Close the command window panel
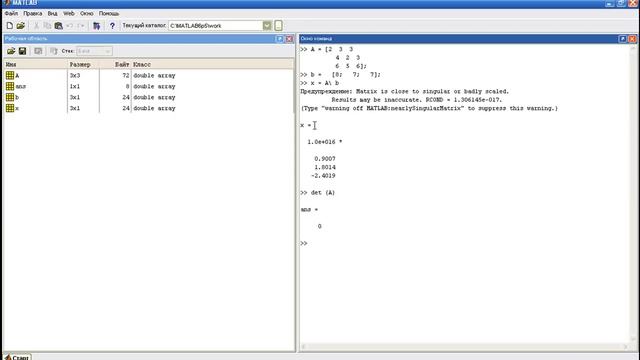The image size is (640, 360). [632, 39]
